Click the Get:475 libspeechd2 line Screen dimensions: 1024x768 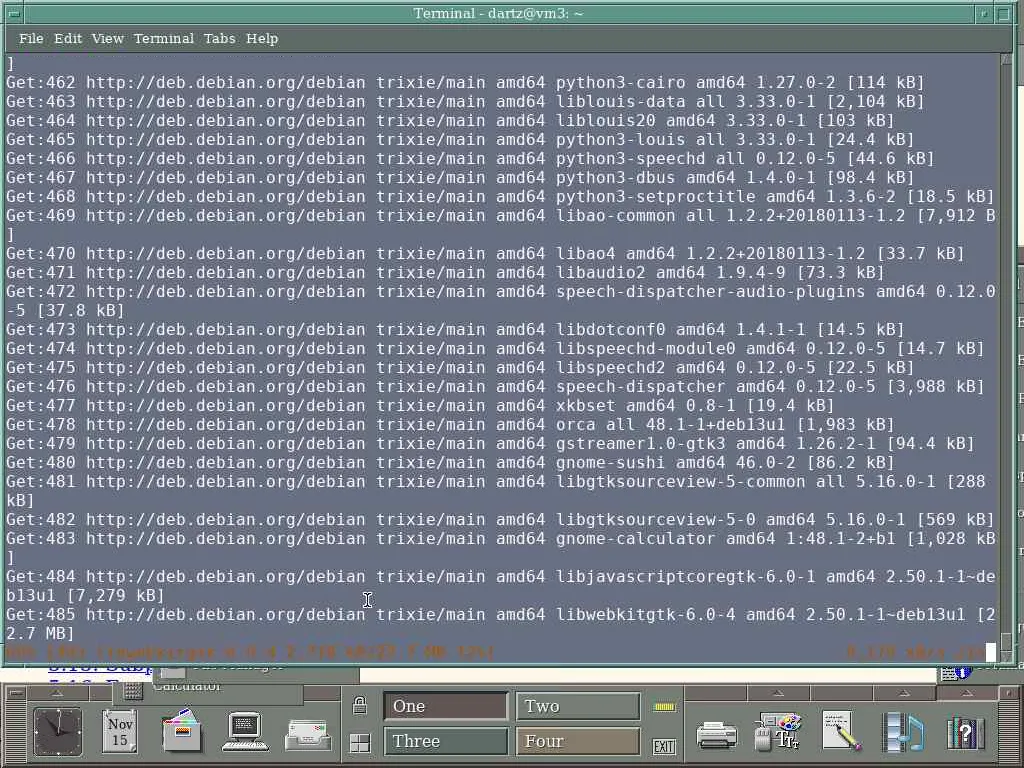point(460,368)
